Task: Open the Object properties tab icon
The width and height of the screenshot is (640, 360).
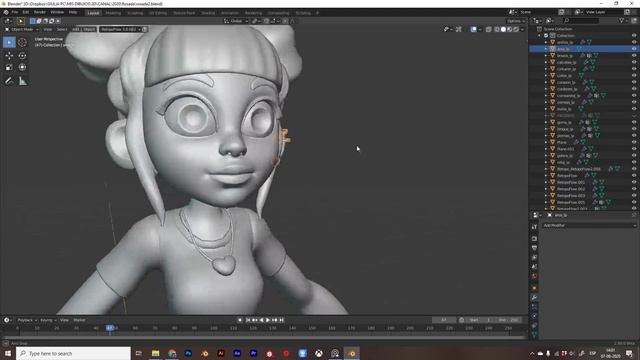Action: pos(534,288)
